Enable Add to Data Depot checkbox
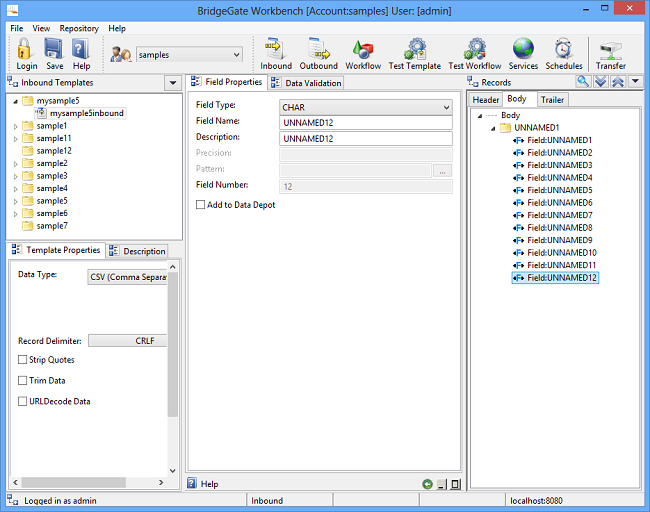This screenshot has height=512, width=650. tap(200, 204)
